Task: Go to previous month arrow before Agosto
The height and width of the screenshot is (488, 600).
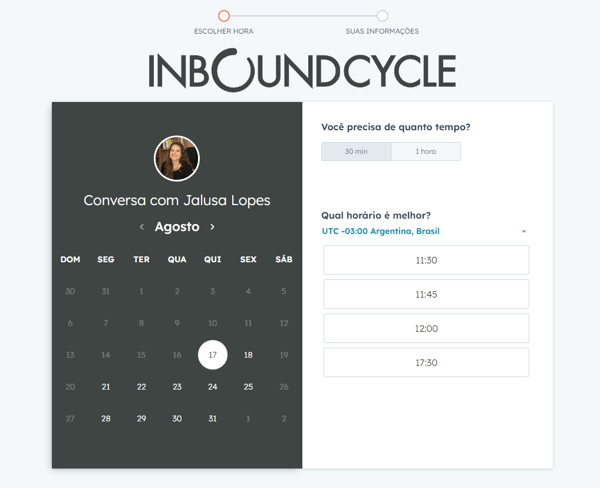Action: tap(142, 227)
